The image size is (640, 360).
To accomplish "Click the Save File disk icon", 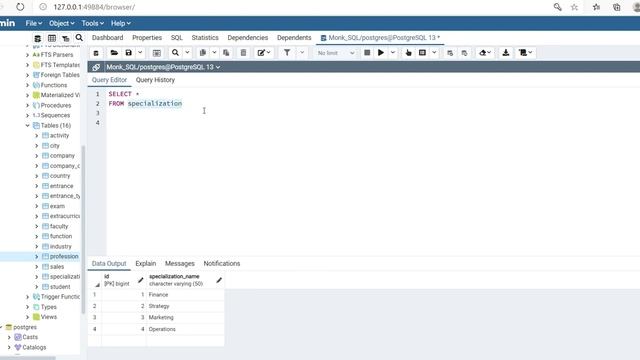I will [129, 53].
